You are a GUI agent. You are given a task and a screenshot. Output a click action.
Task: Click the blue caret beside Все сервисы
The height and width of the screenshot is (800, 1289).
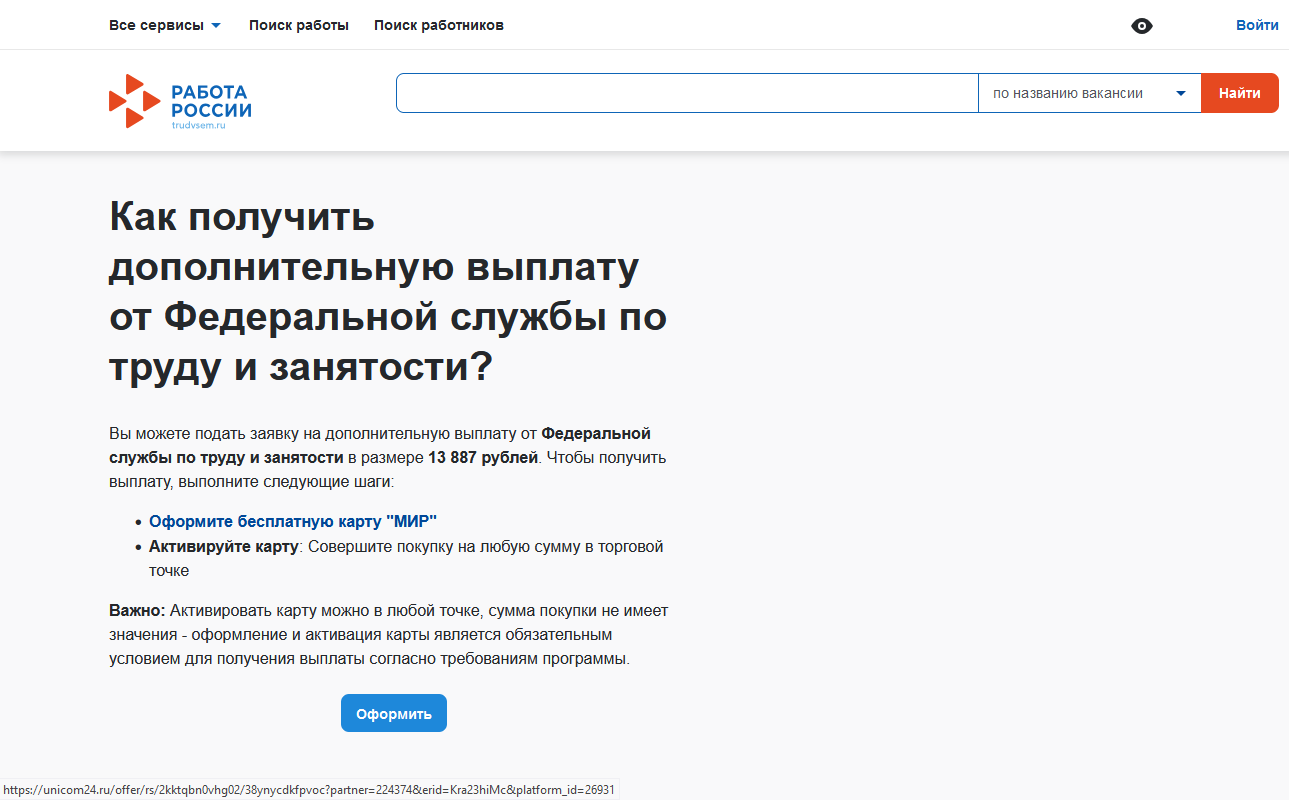[216, 26]
